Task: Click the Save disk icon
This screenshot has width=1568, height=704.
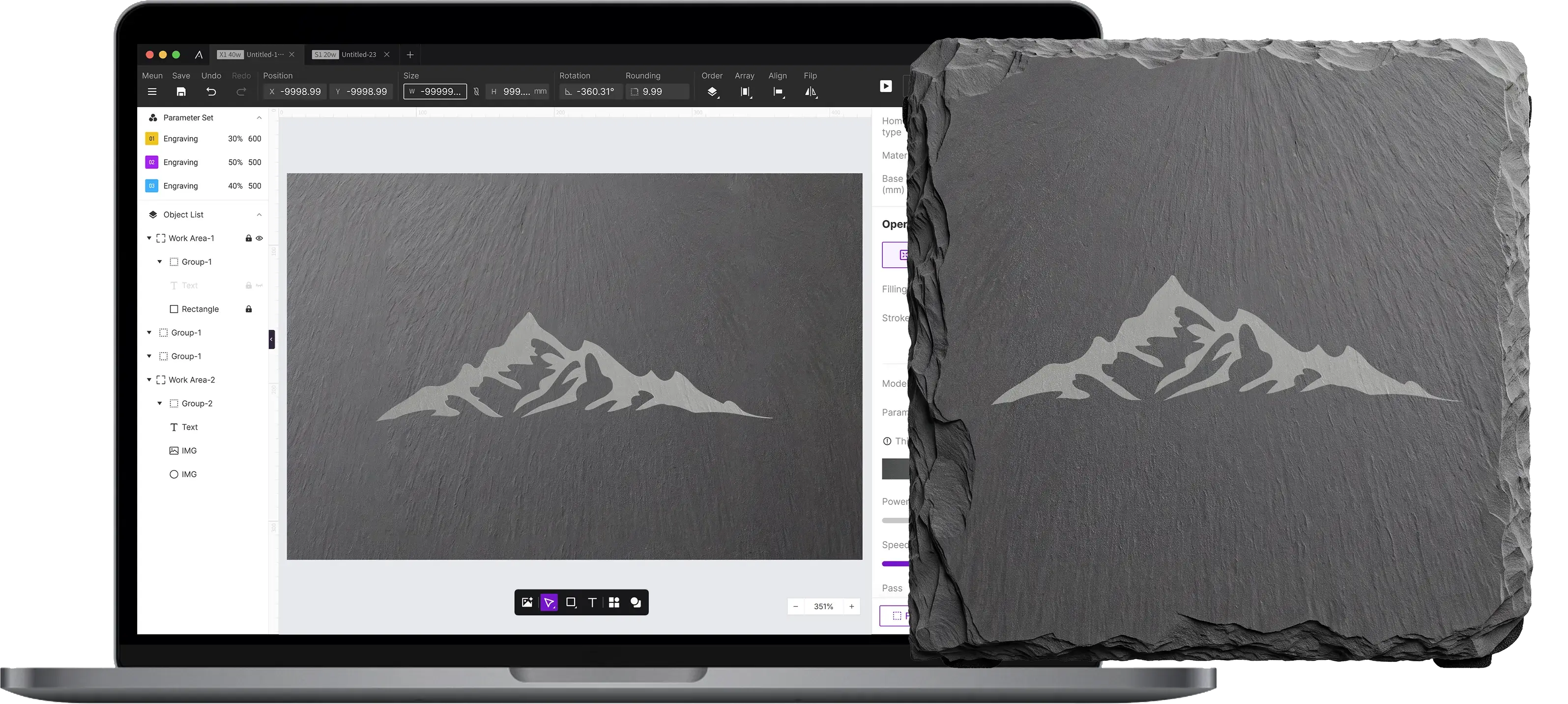Action: coord(181,92)
